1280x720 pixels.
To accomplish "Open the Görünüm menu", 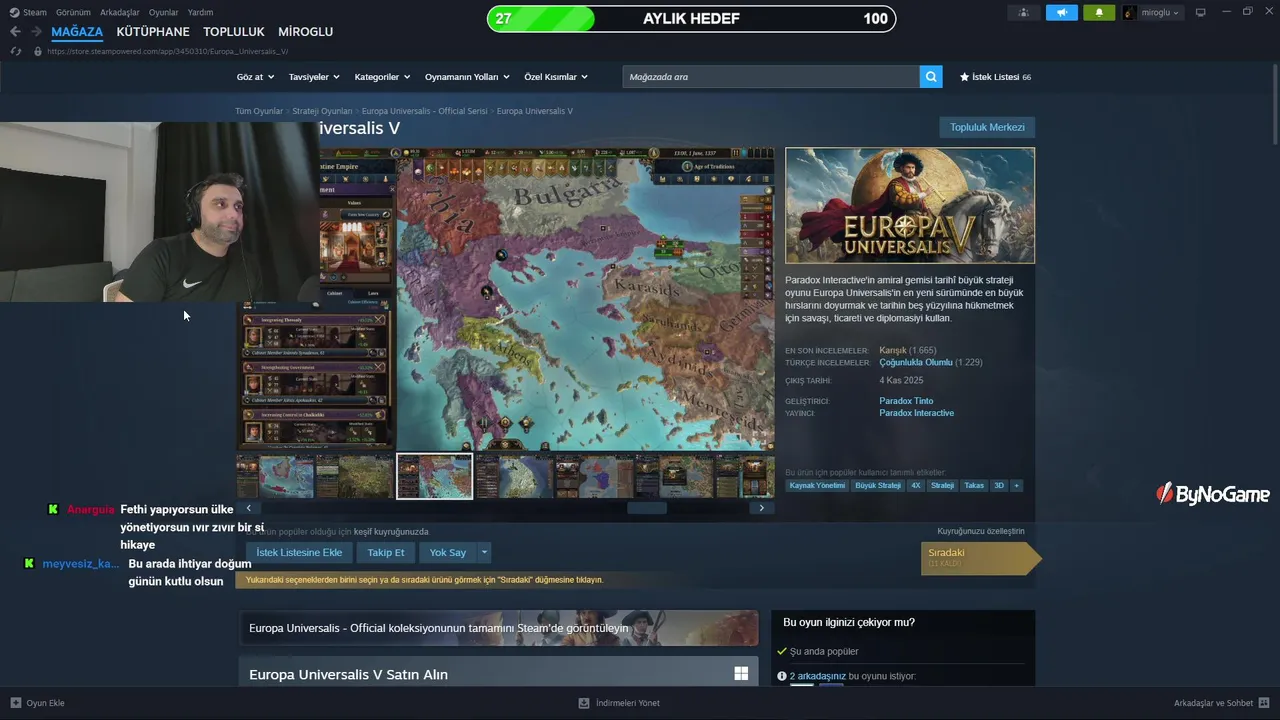I will click(x=73, y=12).
